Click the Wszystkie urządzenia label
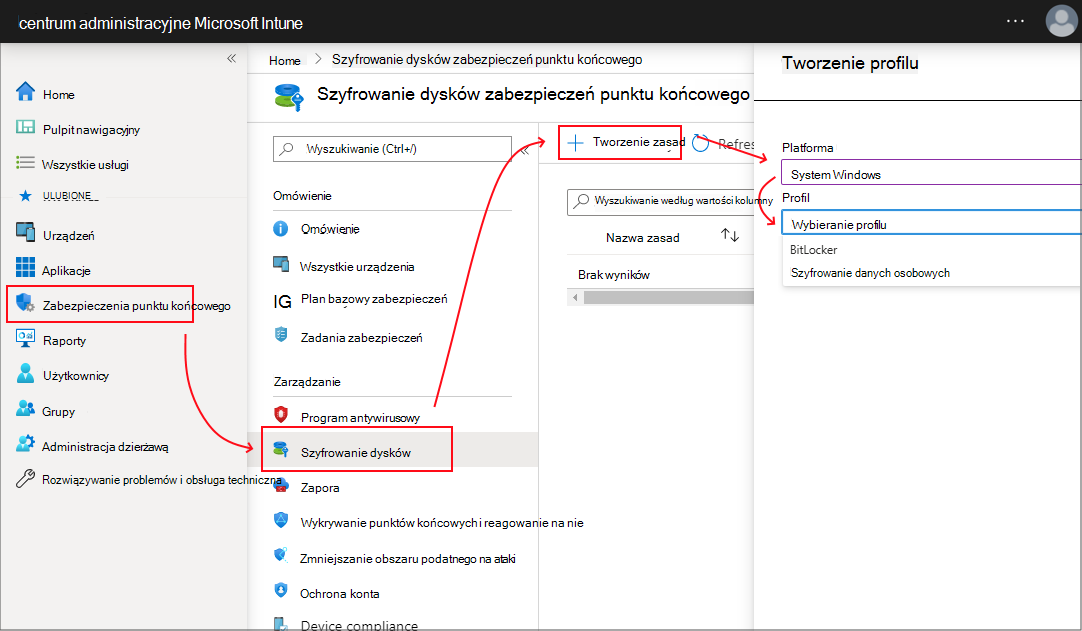1082x631 pixels. [x=357, y=266]
